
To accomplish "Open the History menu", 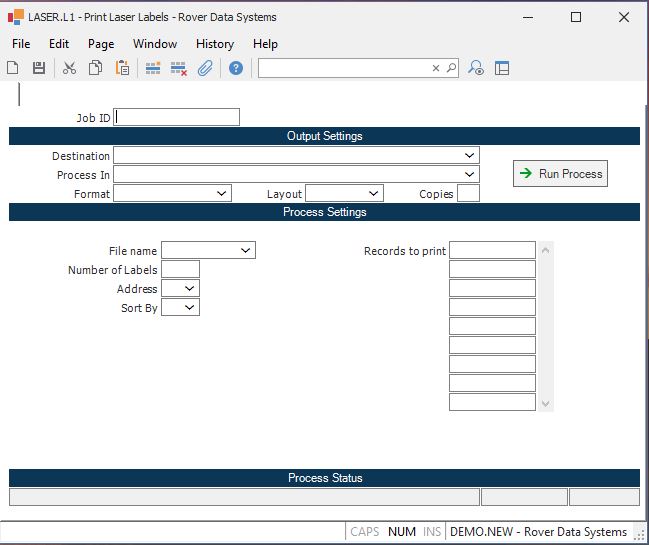I will coord(215,44).
